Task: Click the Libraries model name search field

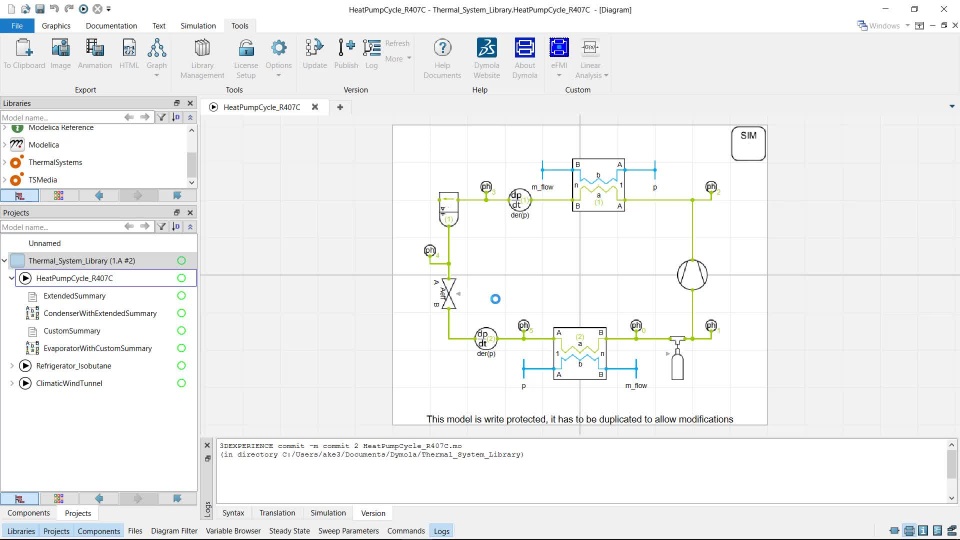Action: [x=60, y=117]
